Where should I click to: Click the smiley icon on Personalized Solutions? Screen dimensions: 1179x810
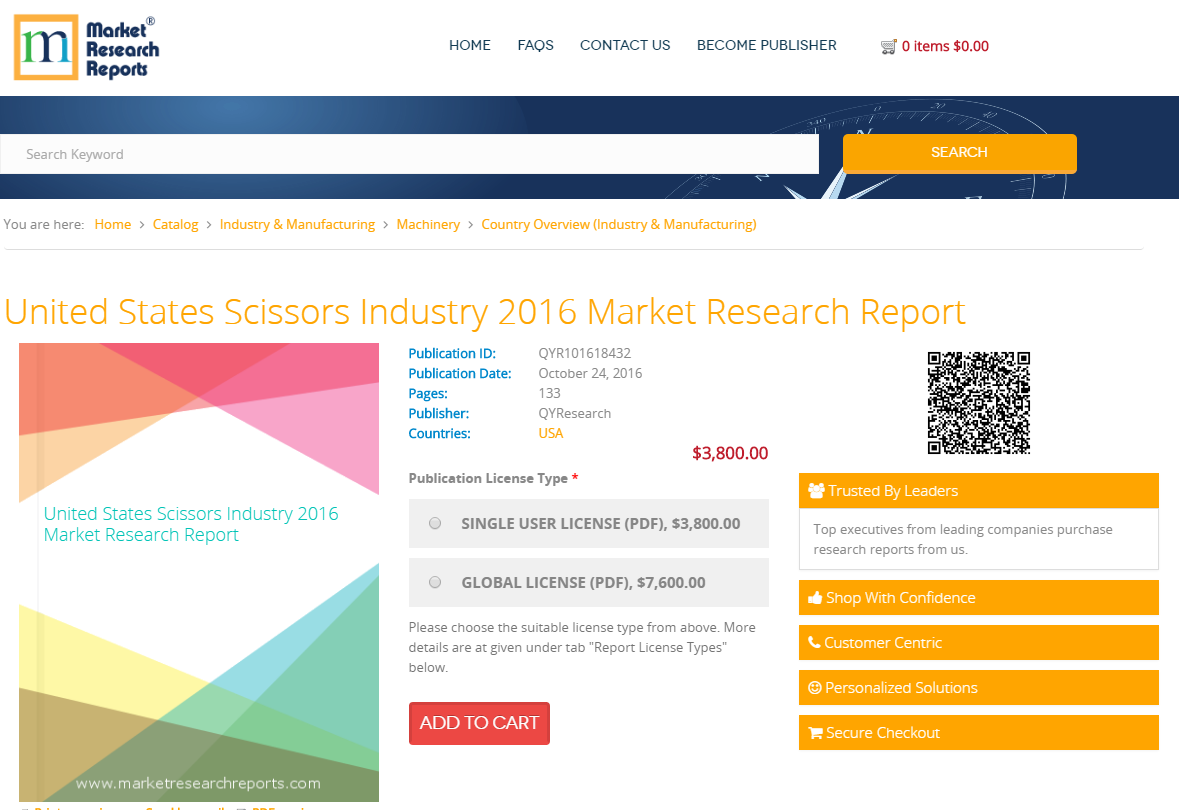[x=814, y=687]
